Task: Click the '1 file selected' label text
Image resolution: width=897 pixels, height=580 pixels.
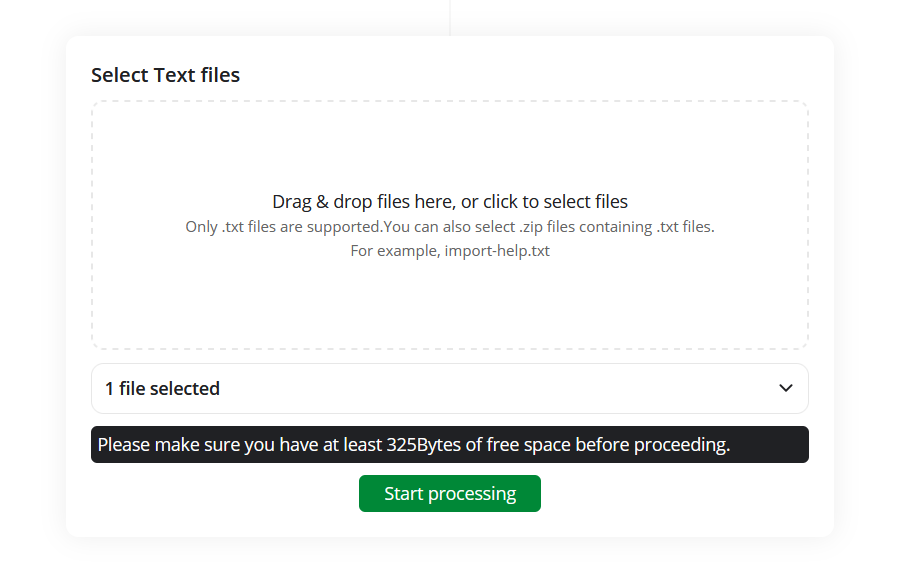Action: point(162,389)
